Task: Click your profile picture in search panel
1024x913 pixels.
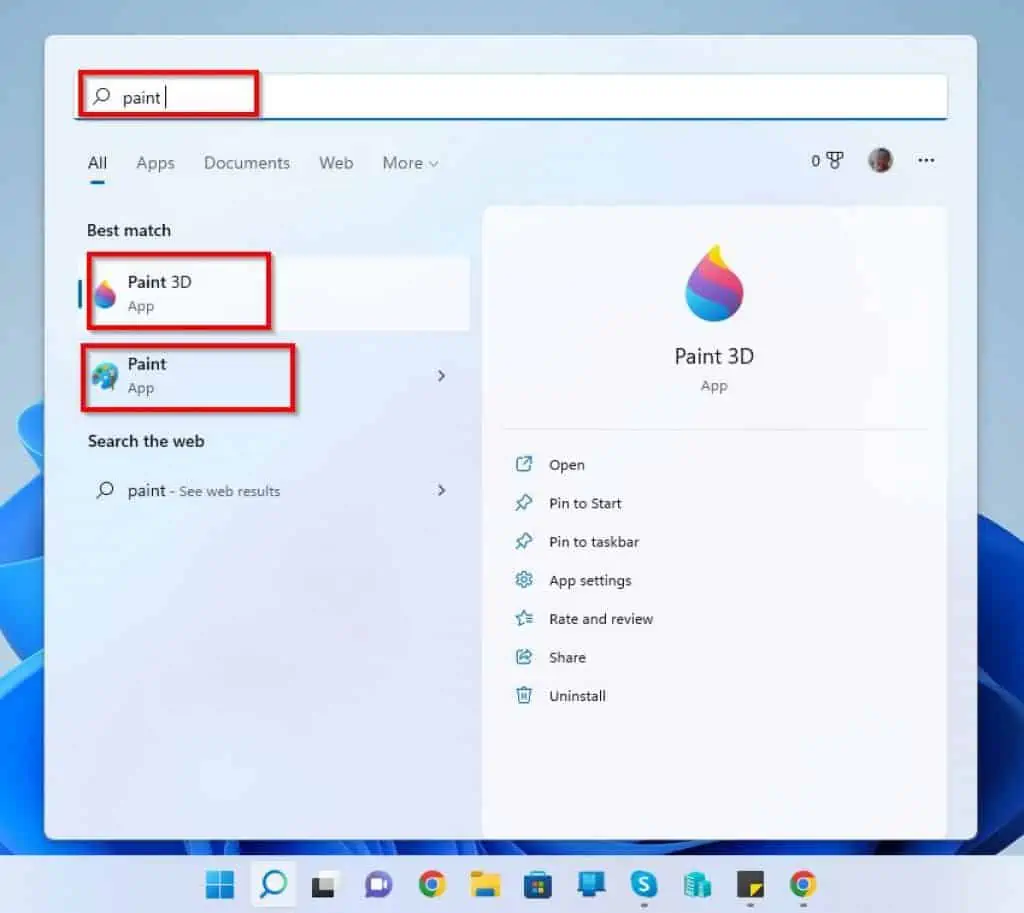Action: pos(881,159)
